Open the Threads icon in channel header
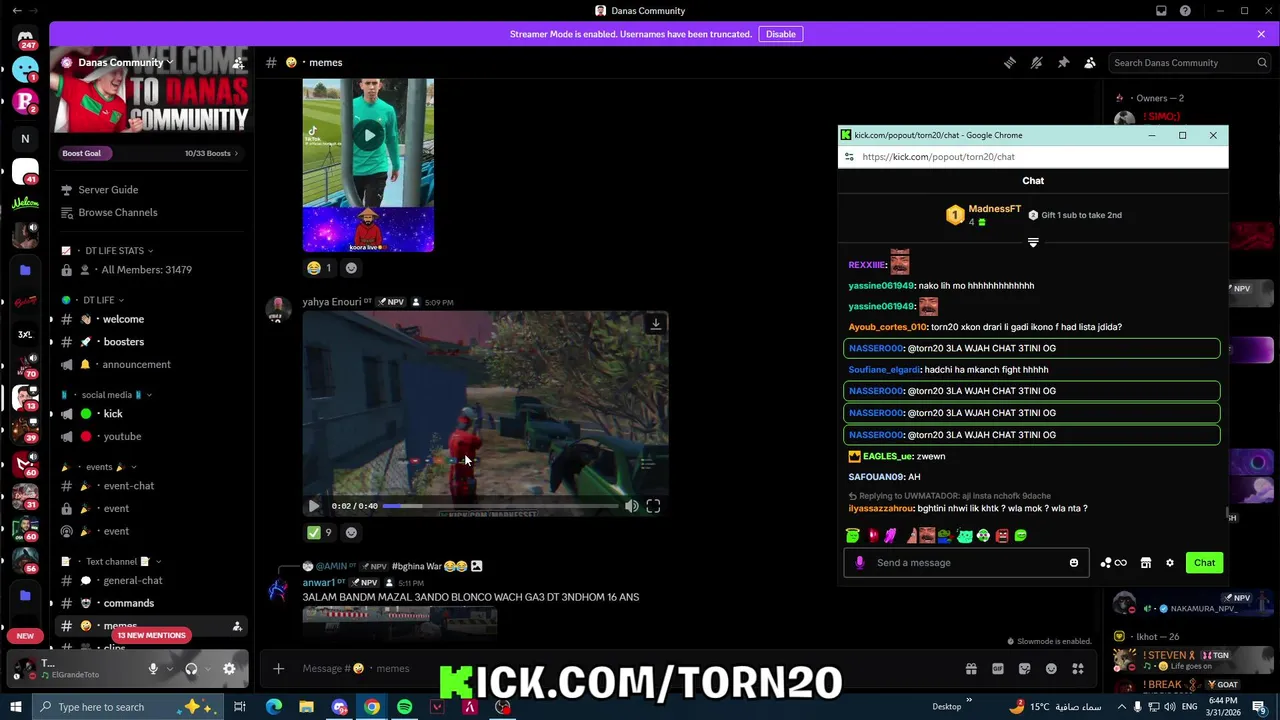This screenshot has width=1280, height=720. [x=1010, y=62]
